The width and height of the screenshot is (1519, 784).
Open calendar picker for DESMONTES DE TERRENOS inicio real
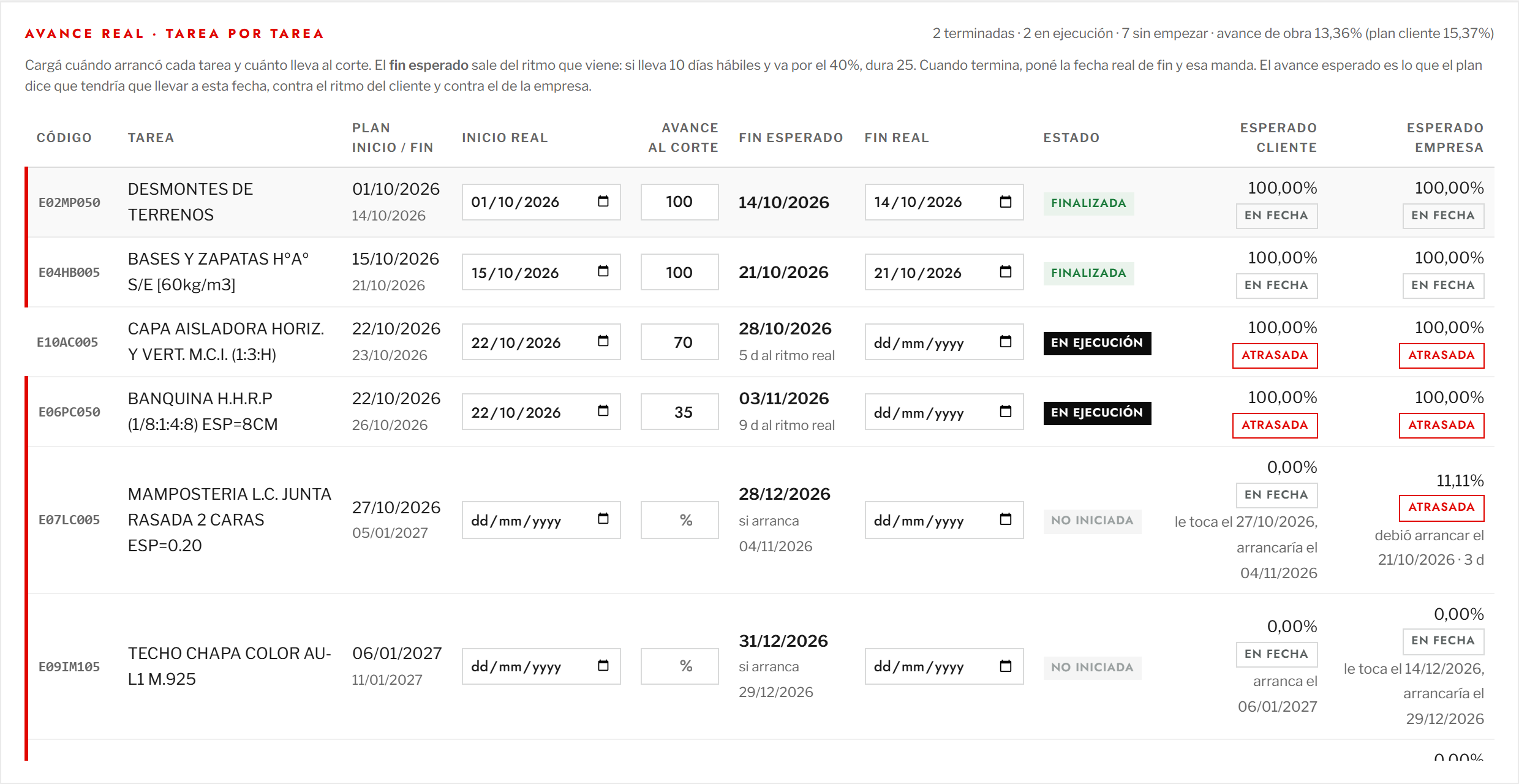603,202
